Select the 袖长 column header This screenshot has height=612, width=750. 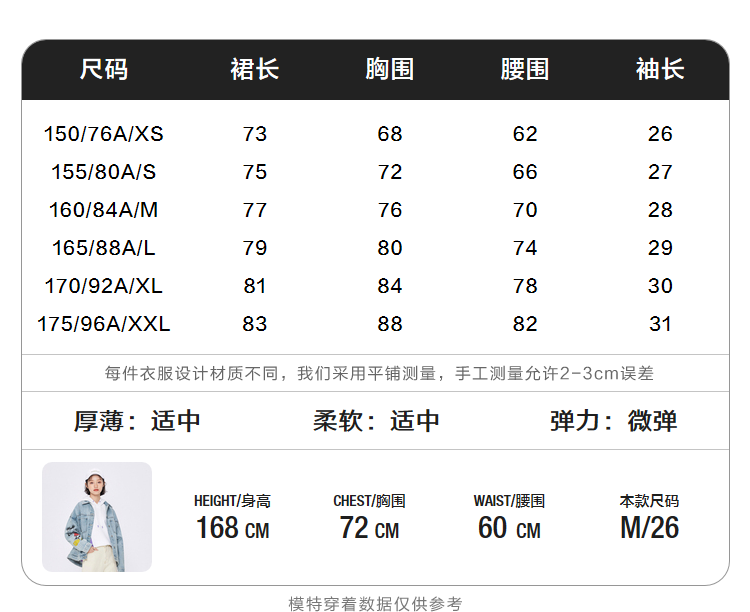coord(660,69)
